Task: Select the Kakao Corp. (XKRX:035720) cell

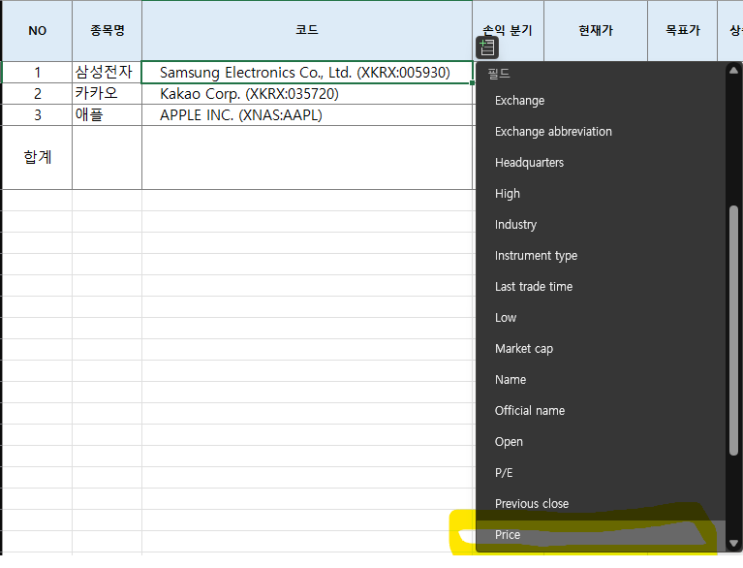Action: tap(307, 94)
